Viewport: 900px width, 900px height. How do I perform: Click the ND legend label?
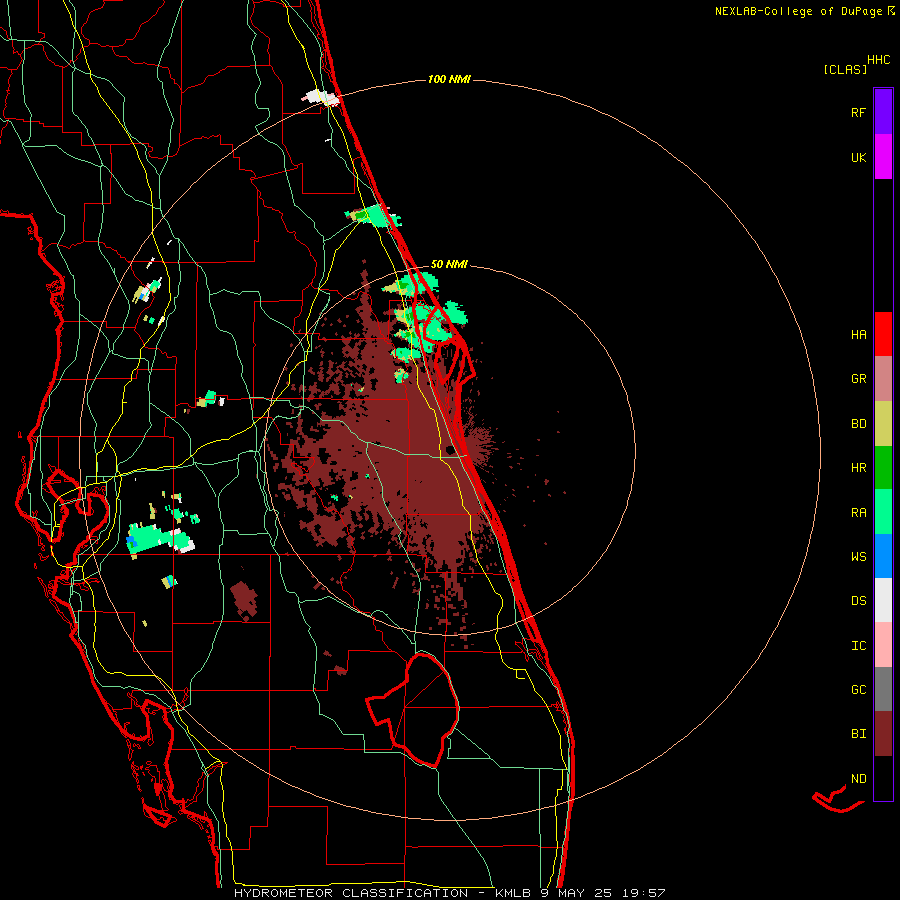858,779
